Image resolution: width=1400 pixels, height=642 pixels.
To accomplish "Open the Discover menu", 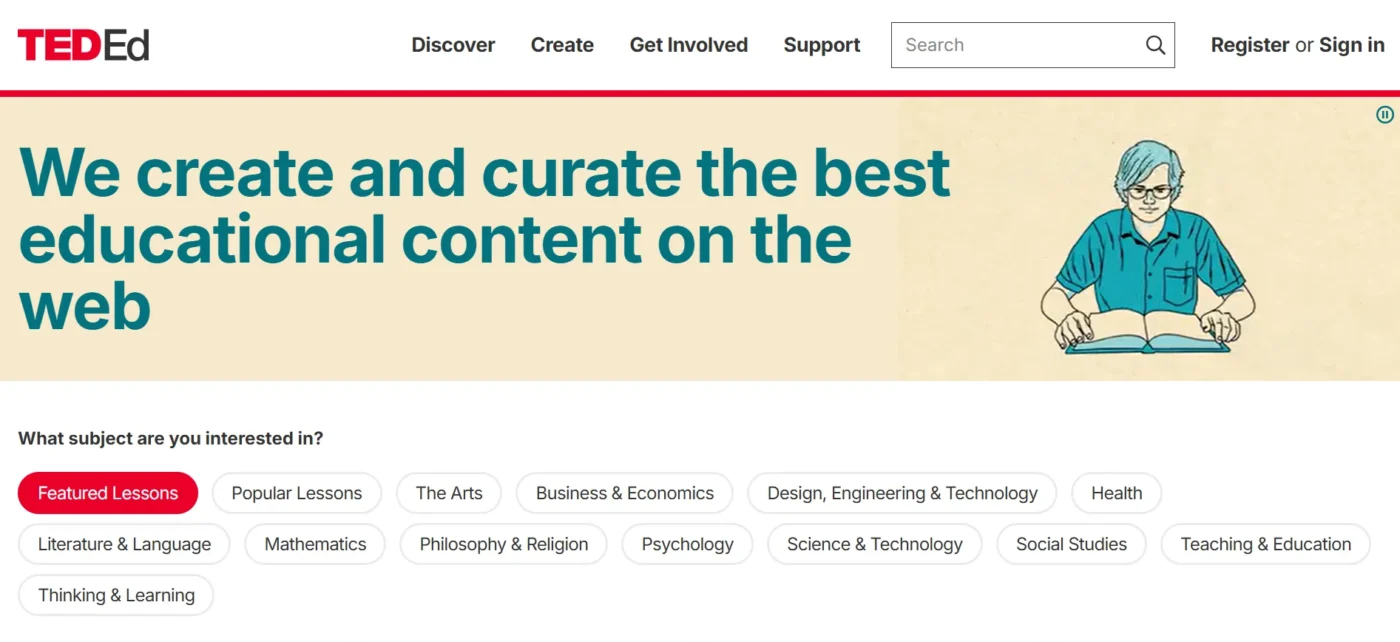I will (453, 45).
